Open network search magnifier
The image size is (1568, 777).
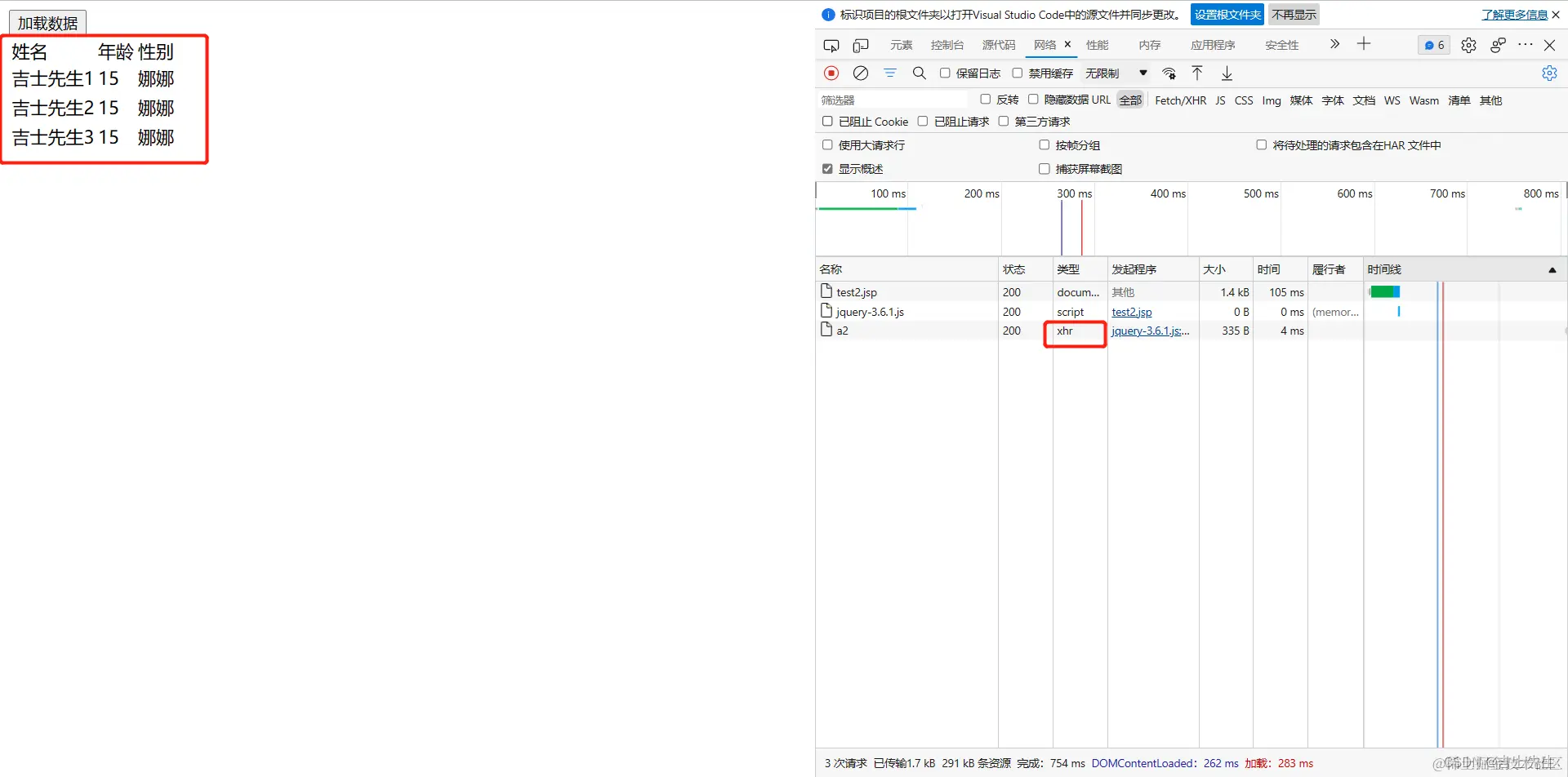click(920, 73)
